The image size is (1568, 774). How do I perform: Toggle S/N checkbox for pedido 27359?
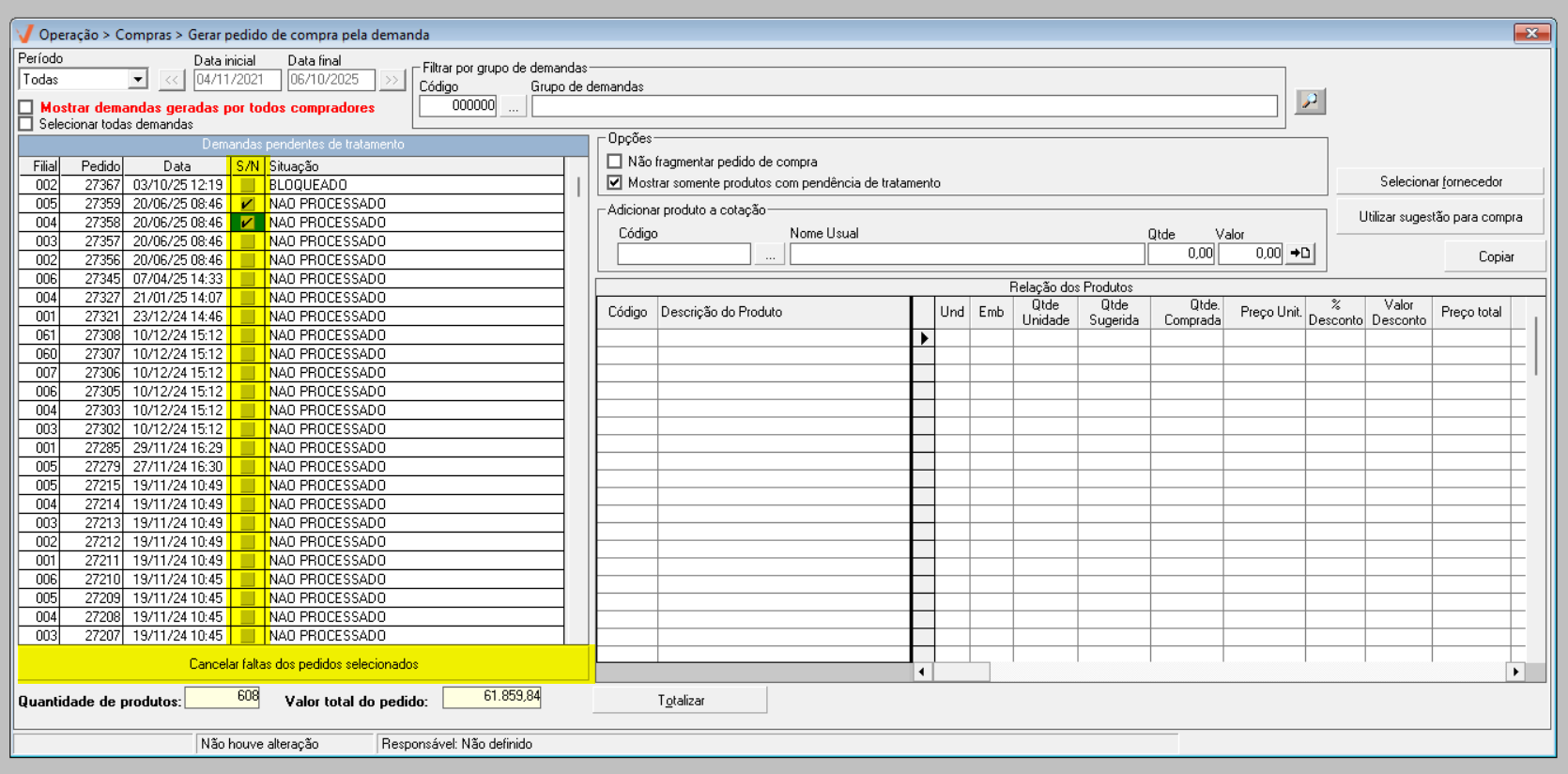(247, 204)
